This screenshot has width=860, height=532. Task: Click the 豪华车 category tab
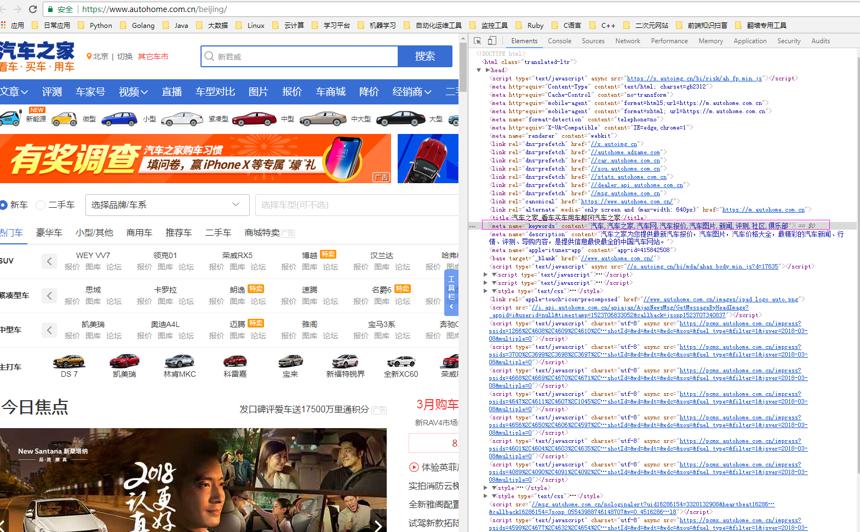tap(49, 233)
